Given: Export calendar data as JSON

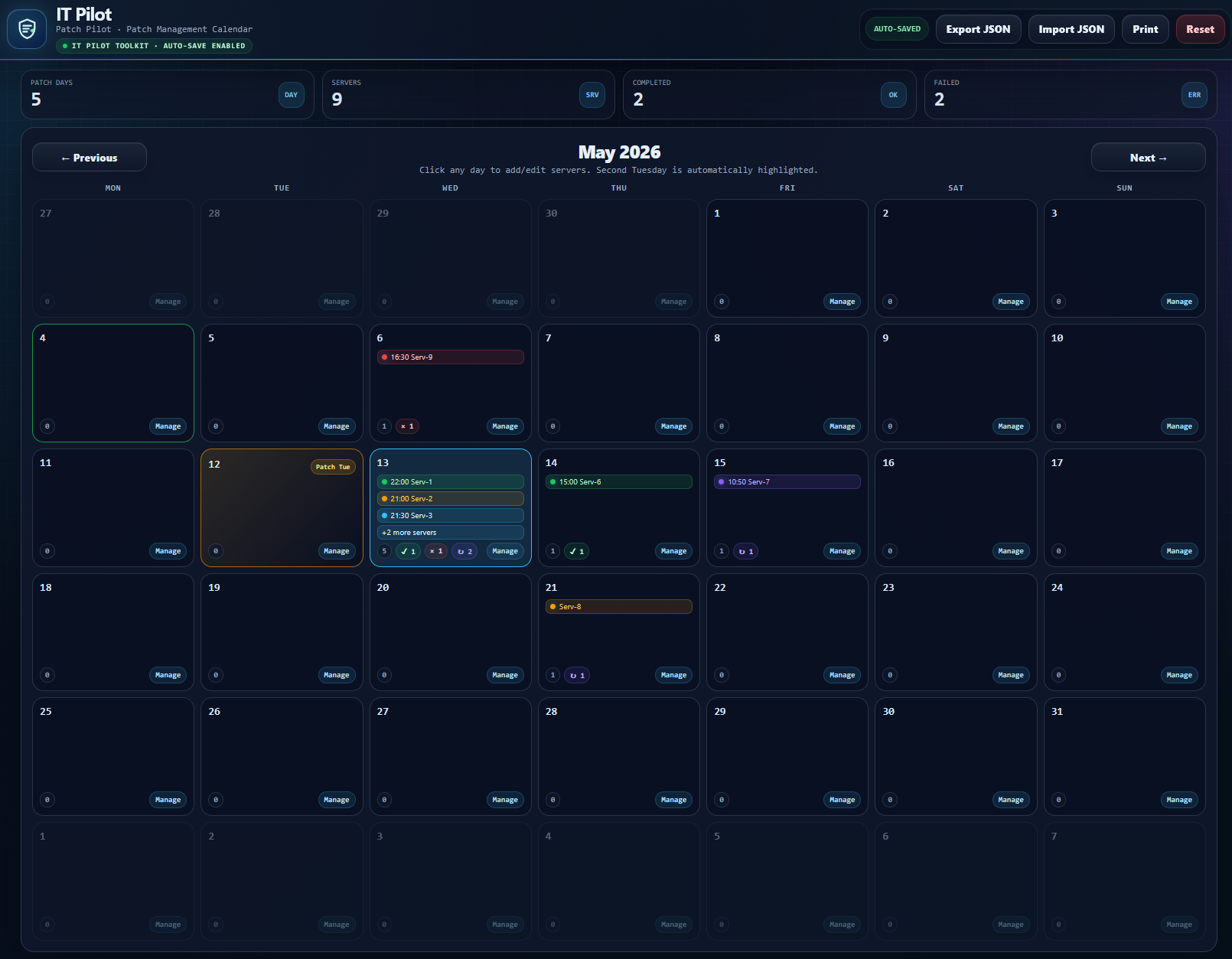Looking at the screenshot, I should pyautogui.click(x=978, y=29).
